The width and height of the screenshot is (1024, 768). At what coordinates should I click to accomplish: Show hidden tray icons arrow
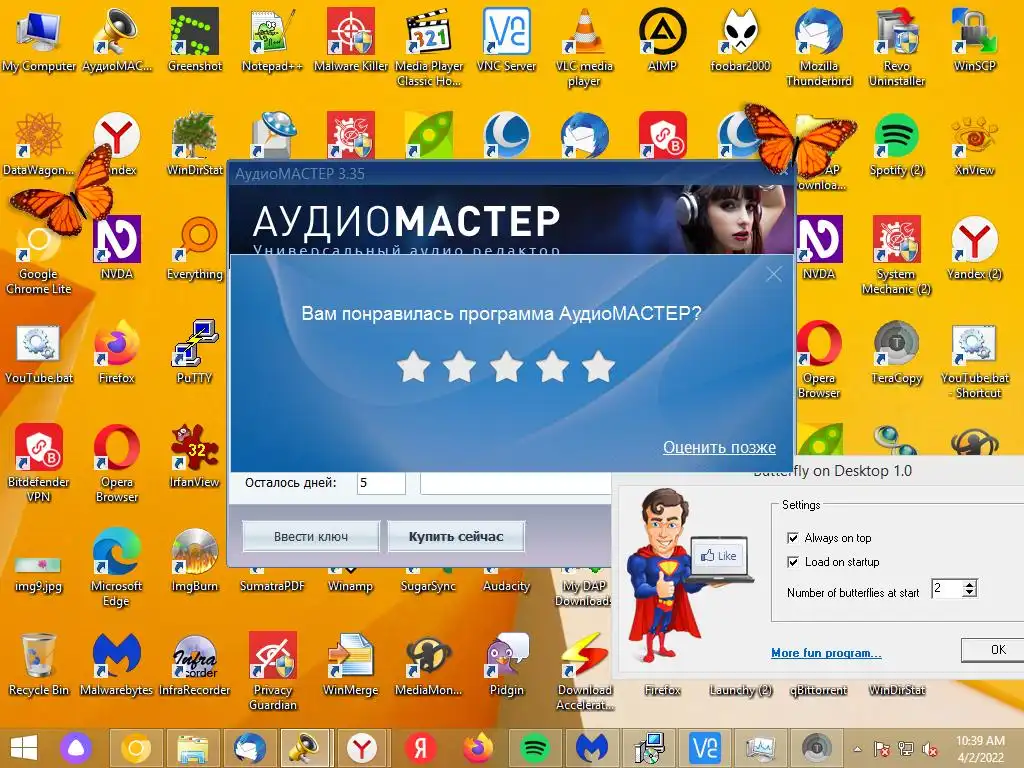[x=857, y=749]
